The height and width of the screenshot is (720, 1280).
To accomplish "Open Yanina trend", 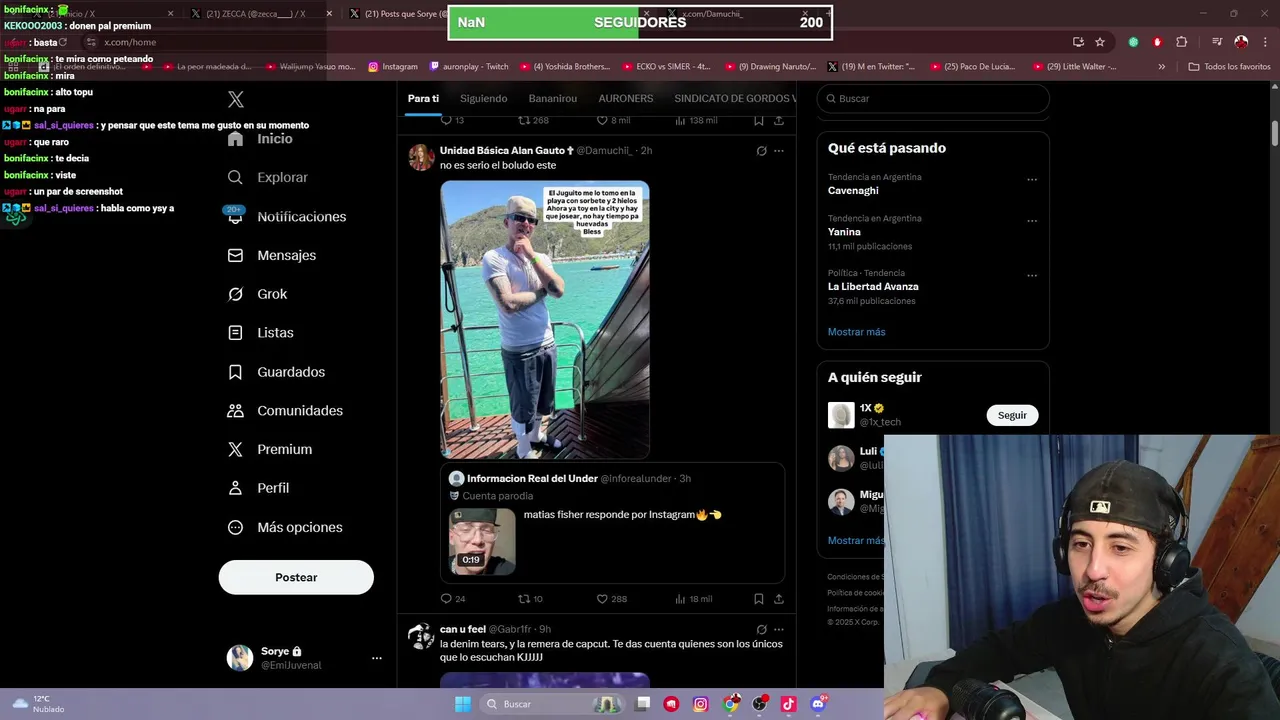I will point(844,231).
